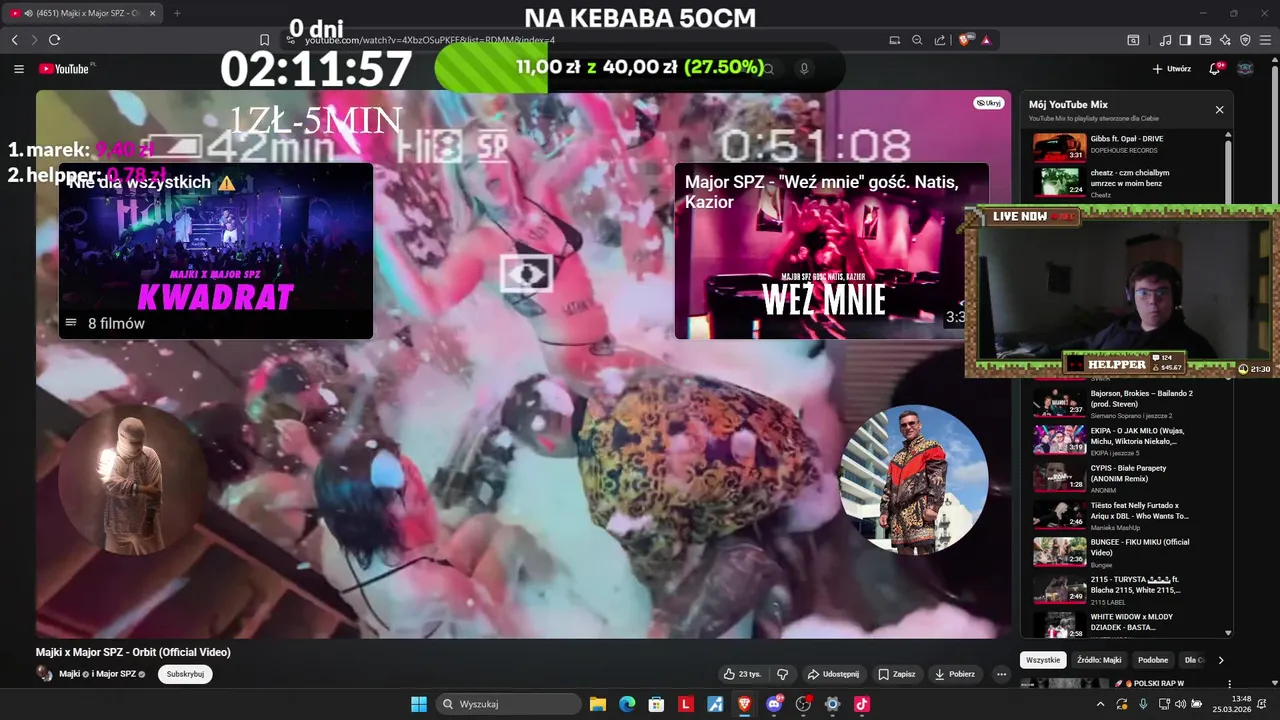Switch to the Majki x Major SPZ browser tab

[82, 13]
